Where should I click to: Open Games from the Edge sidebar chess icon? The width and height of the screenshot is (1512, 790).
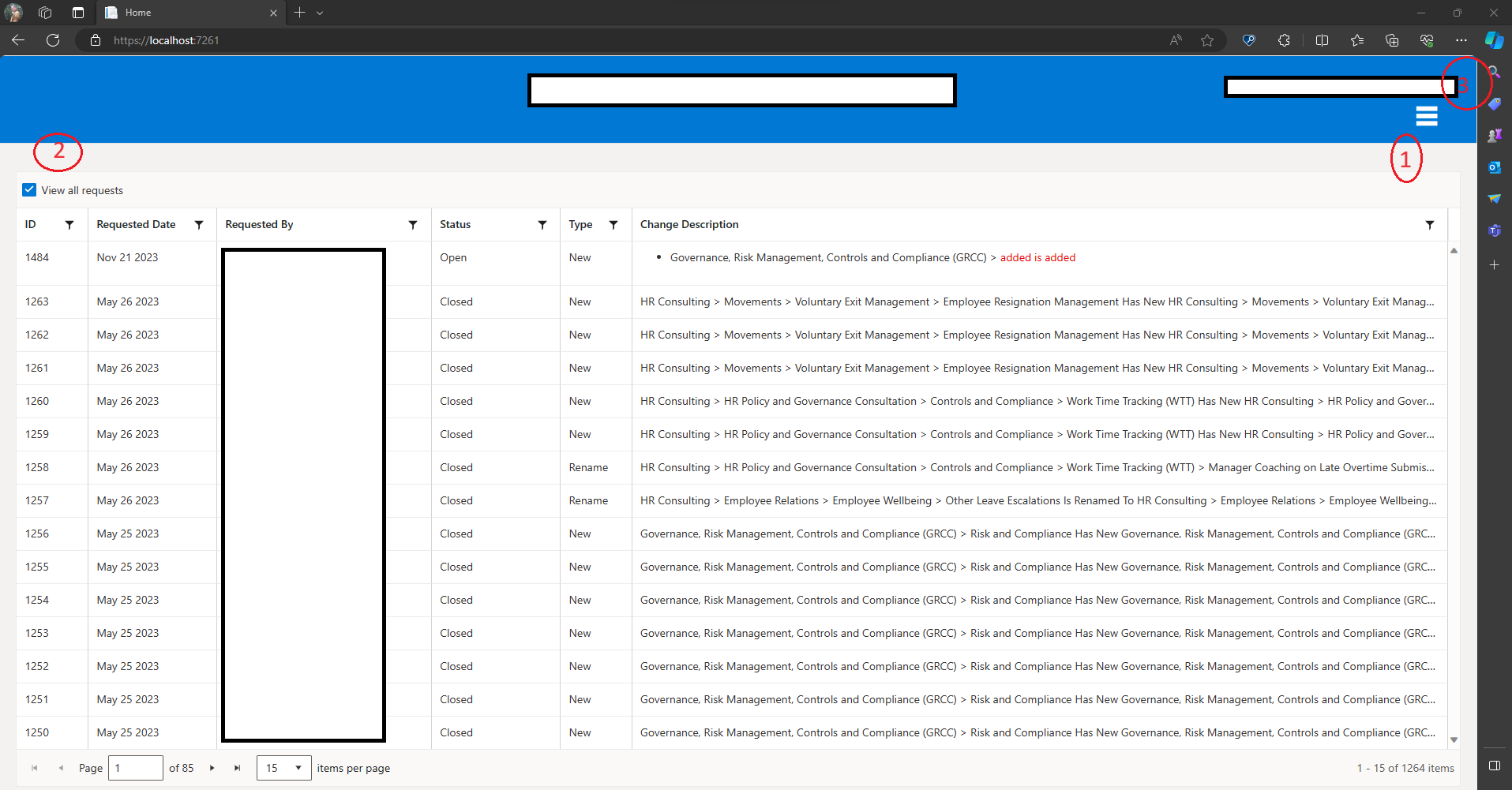point(1495,134)
